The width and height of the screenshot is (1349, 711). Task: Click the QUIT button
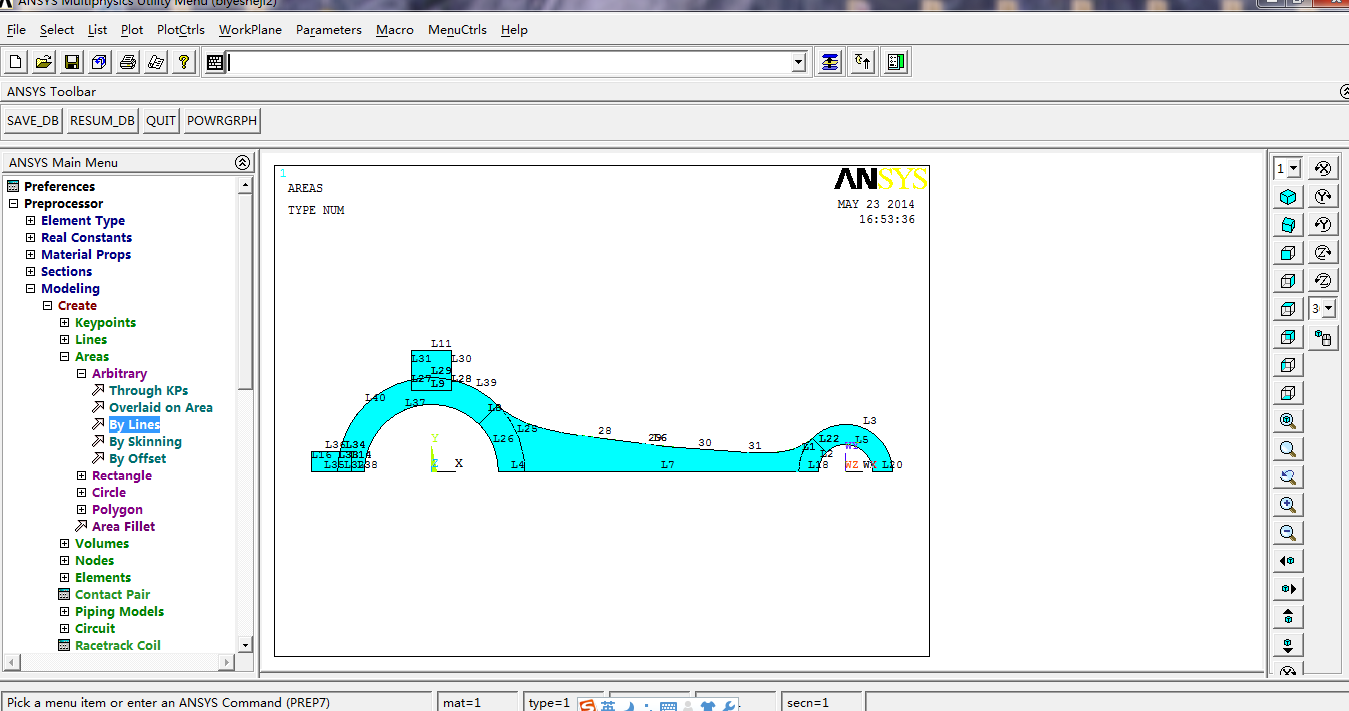[x=161, y=121]
